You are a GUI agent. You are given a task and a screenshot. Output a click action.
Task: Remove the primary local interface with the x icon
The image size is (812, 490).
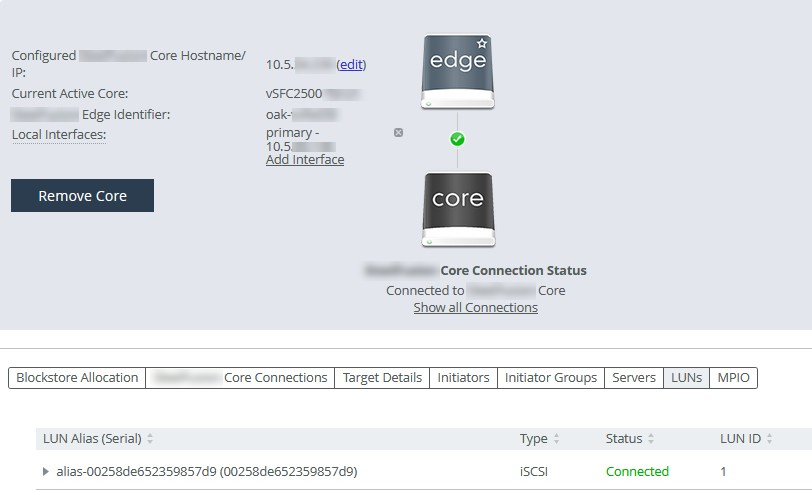click(x=398, y=132)
